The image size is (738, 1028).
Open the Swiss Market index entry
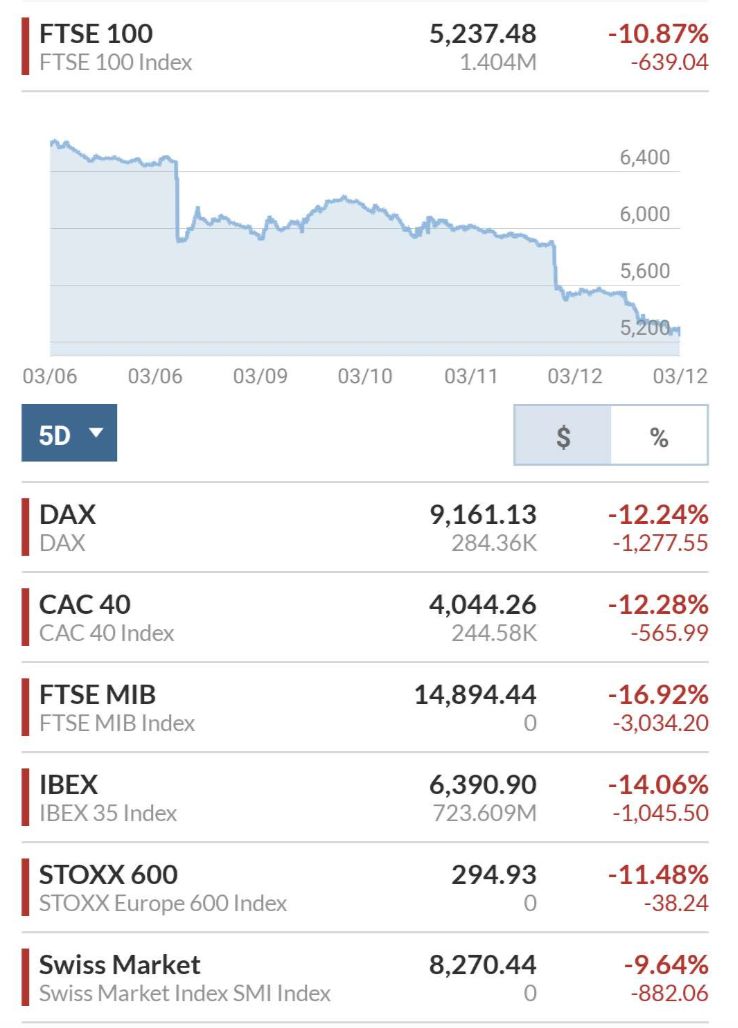120,965
